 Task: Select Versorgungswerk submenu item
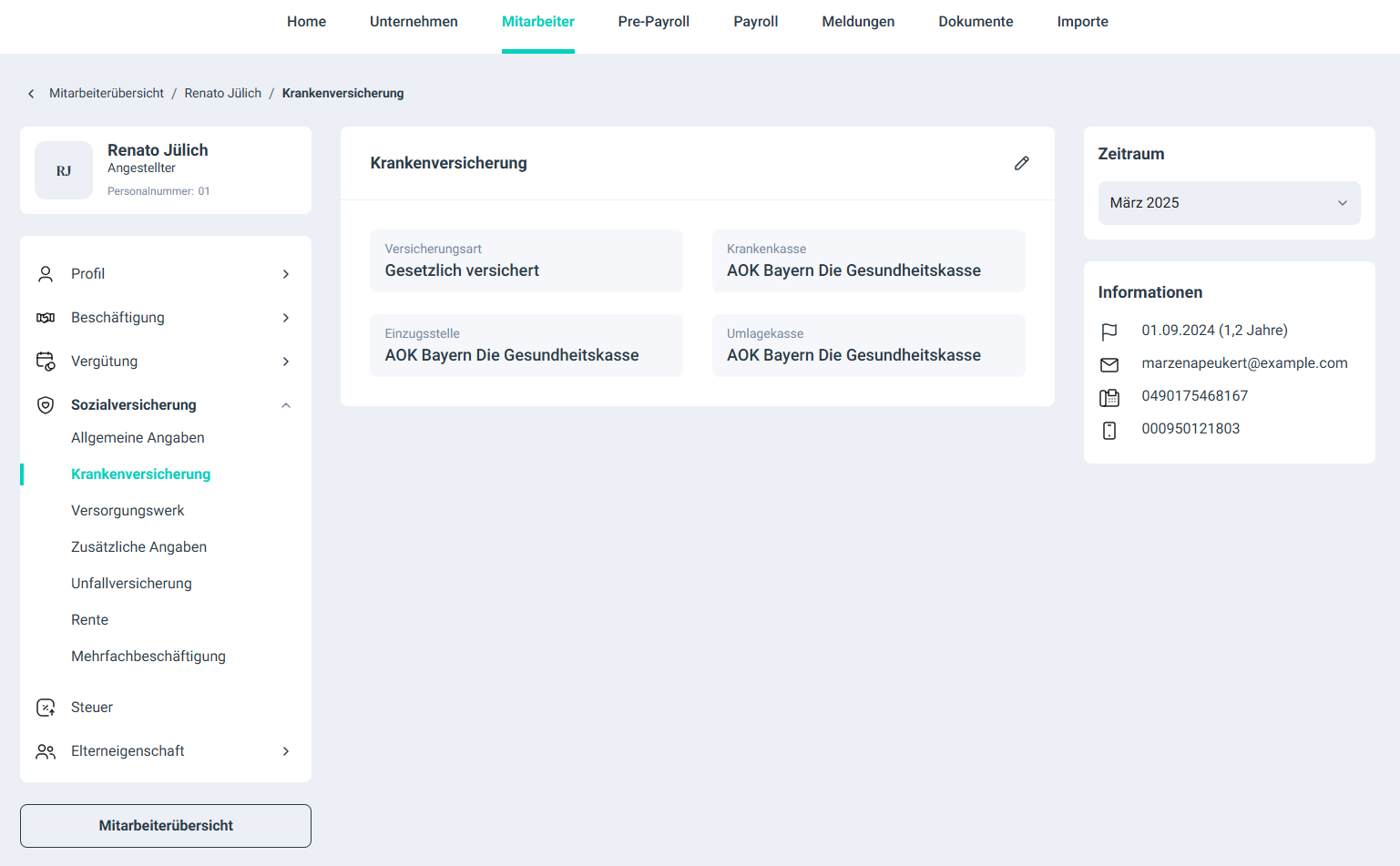(128, 511)
